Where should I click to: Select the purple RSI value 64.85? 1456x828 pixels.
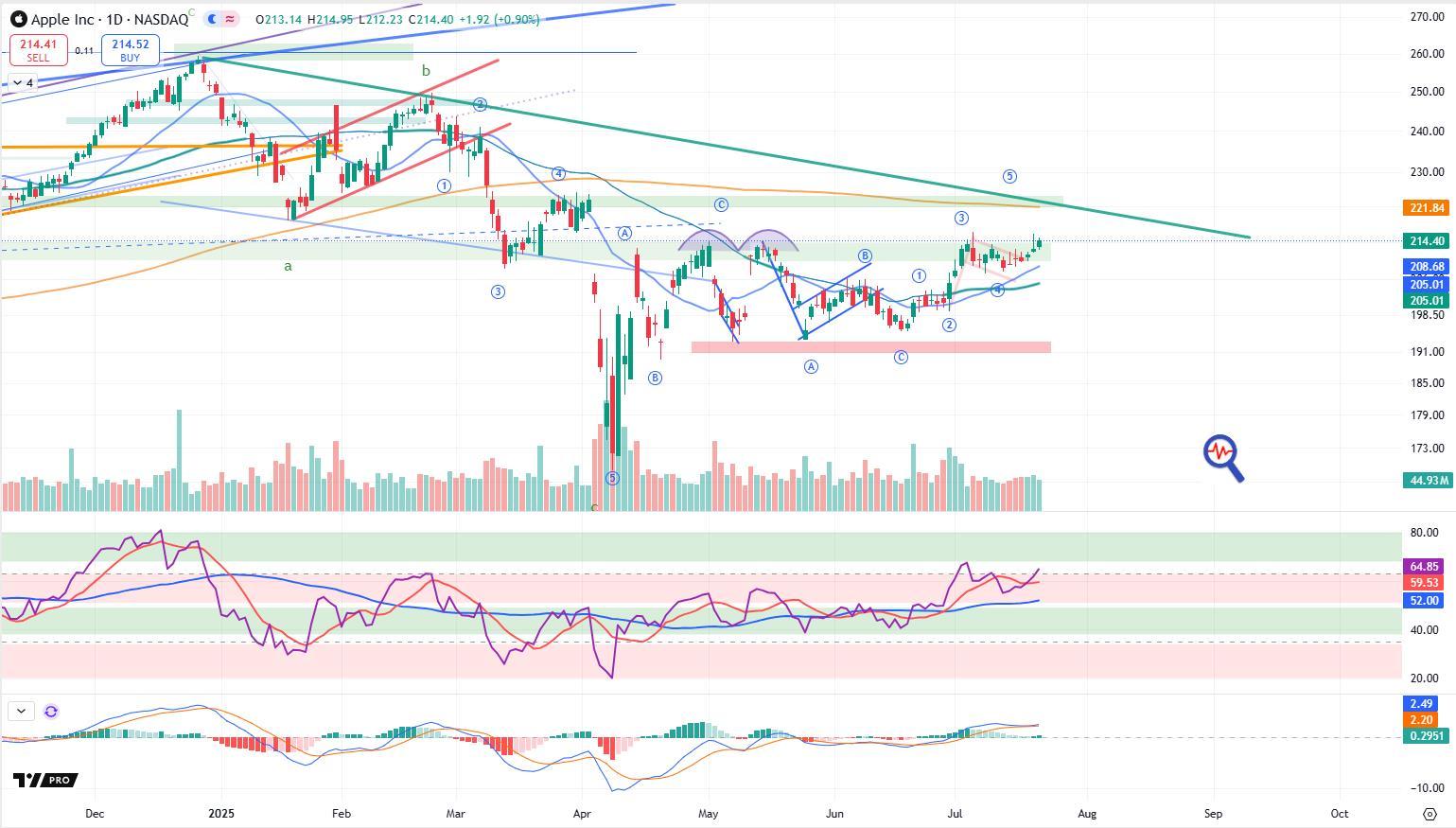point(1425,567)
